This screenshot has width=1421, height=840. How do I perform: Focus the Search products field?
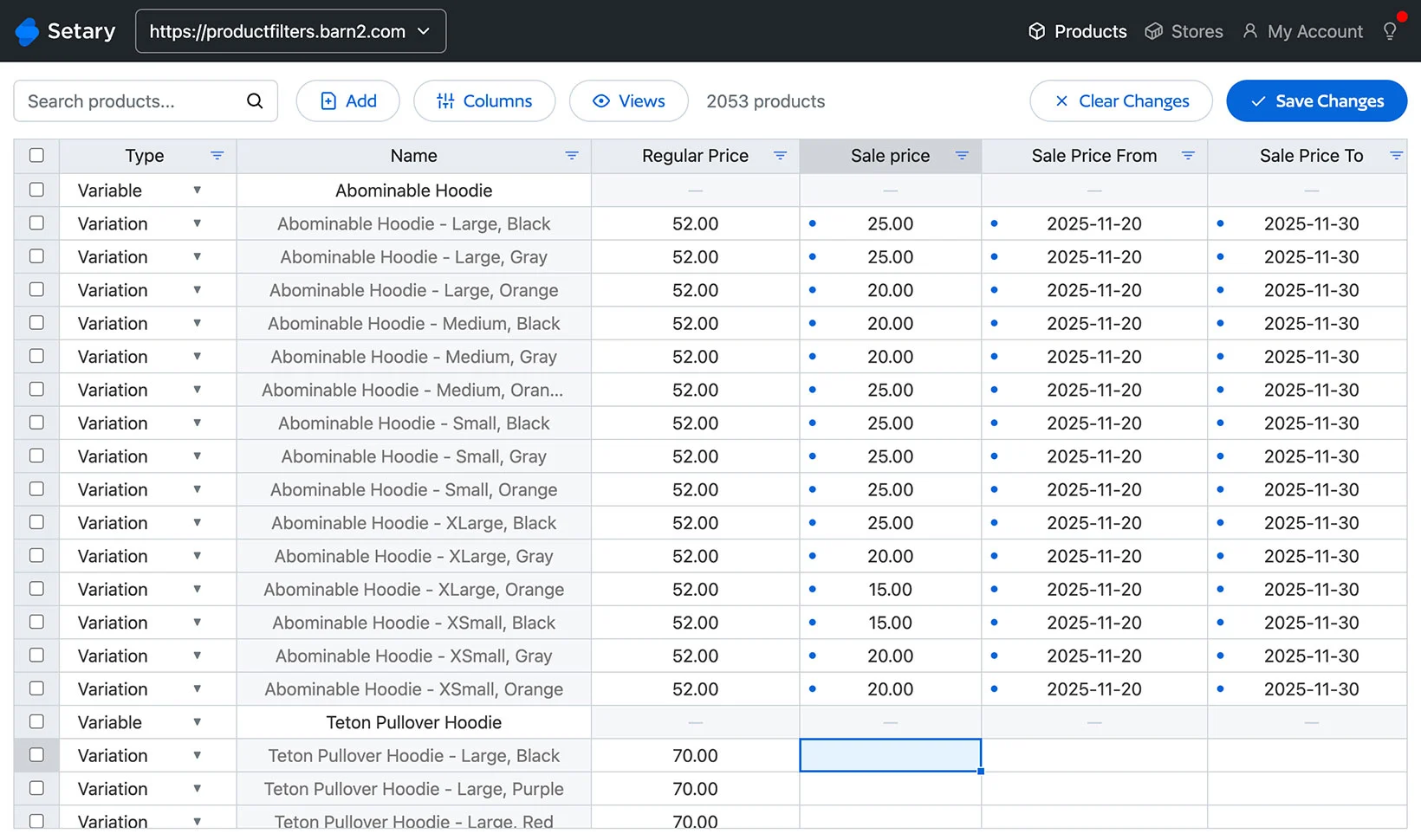(130, 101)
